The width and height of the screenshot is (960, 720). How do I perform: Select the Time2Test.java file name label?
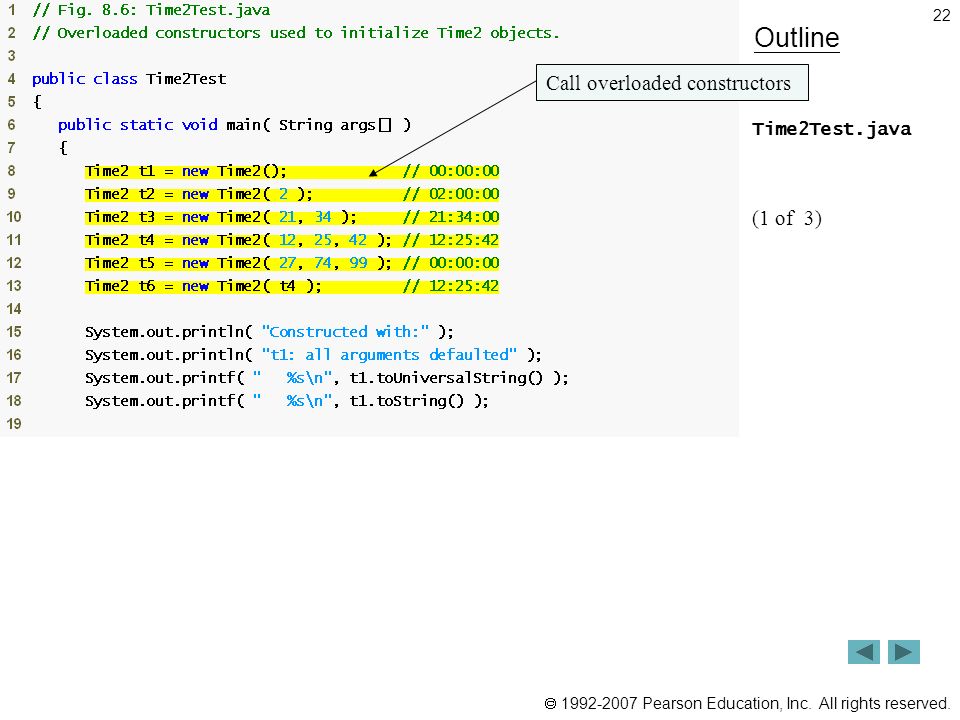[831, 129]
